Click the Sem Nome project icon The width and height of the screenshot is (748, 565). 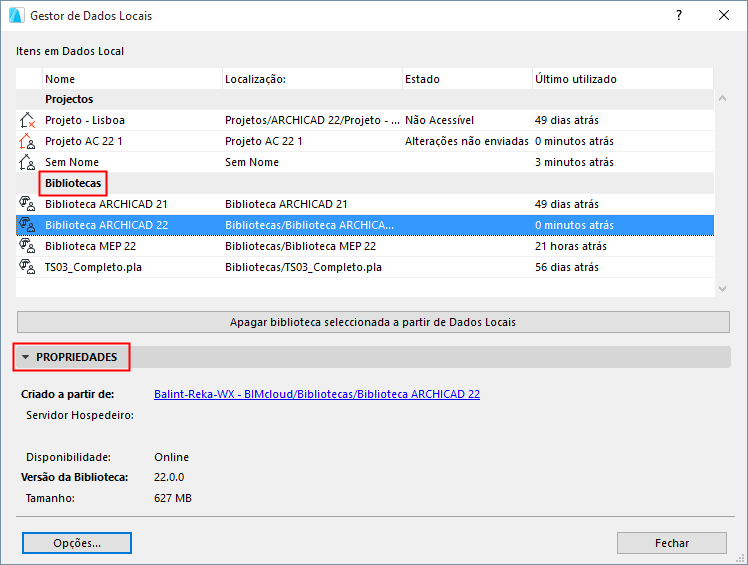coord(27,162)
